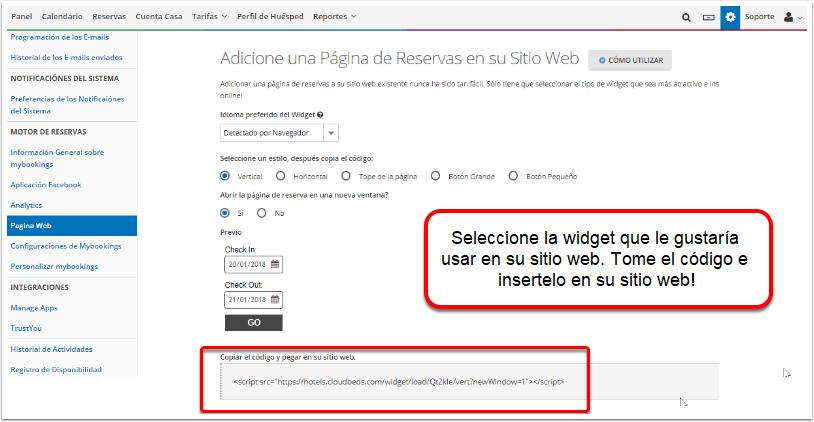Expand the Tarifas menu
Viewport: 814px width, 422px height.
210,17
